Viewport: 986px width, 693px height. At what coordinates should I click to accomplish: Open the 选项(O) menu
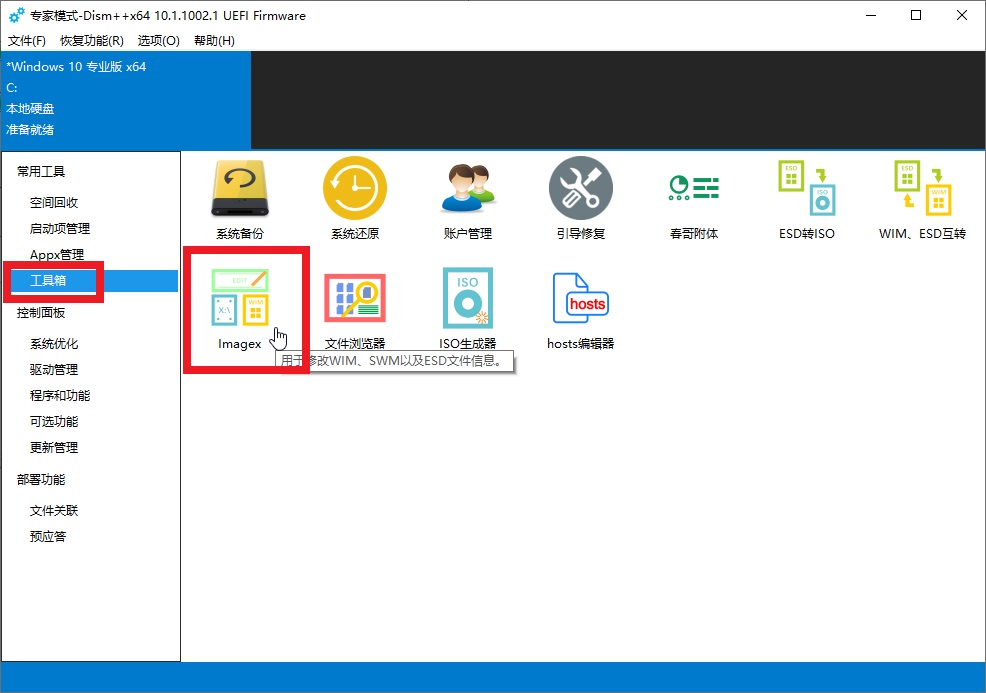pos(159,41)
